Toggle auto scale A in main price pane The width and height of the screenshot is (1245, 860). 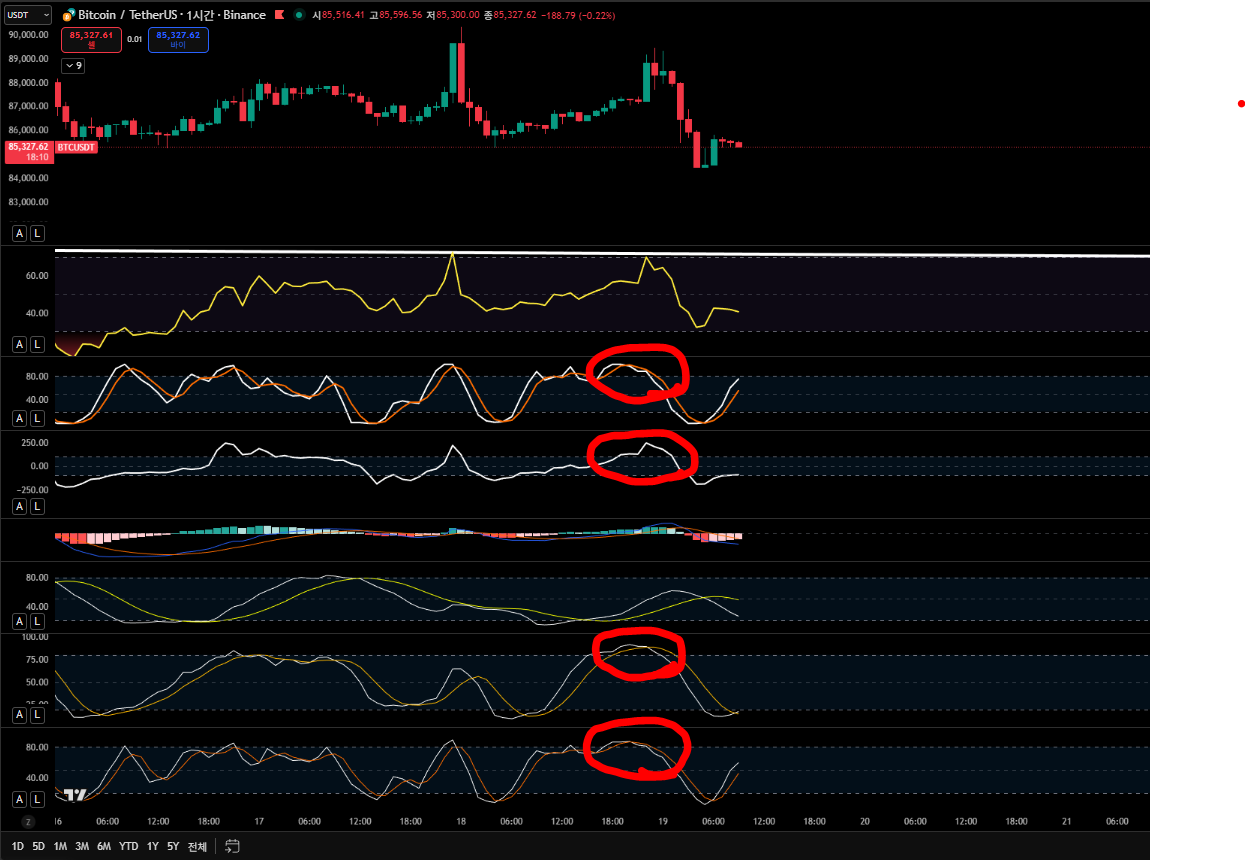pos(19,233)
